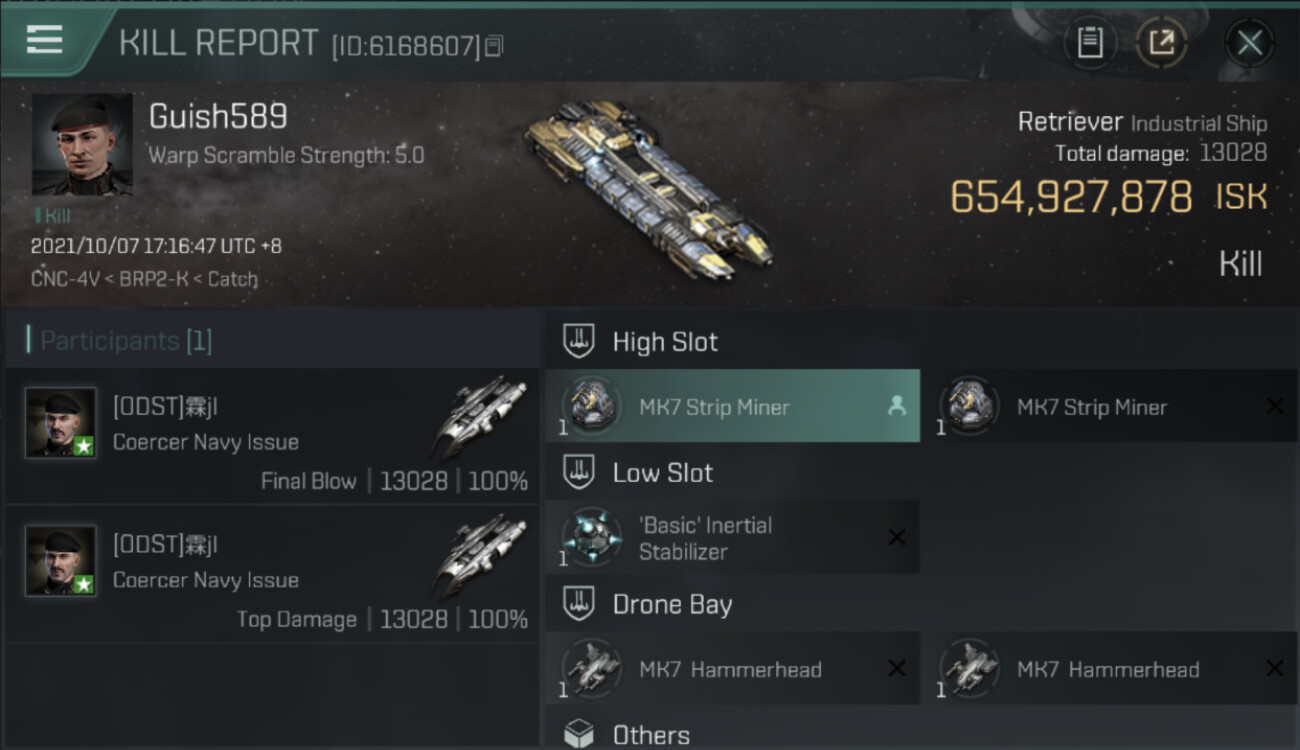
Task: Select the highlighted MK7 Strip Miner
Action: tap(732, 406)
